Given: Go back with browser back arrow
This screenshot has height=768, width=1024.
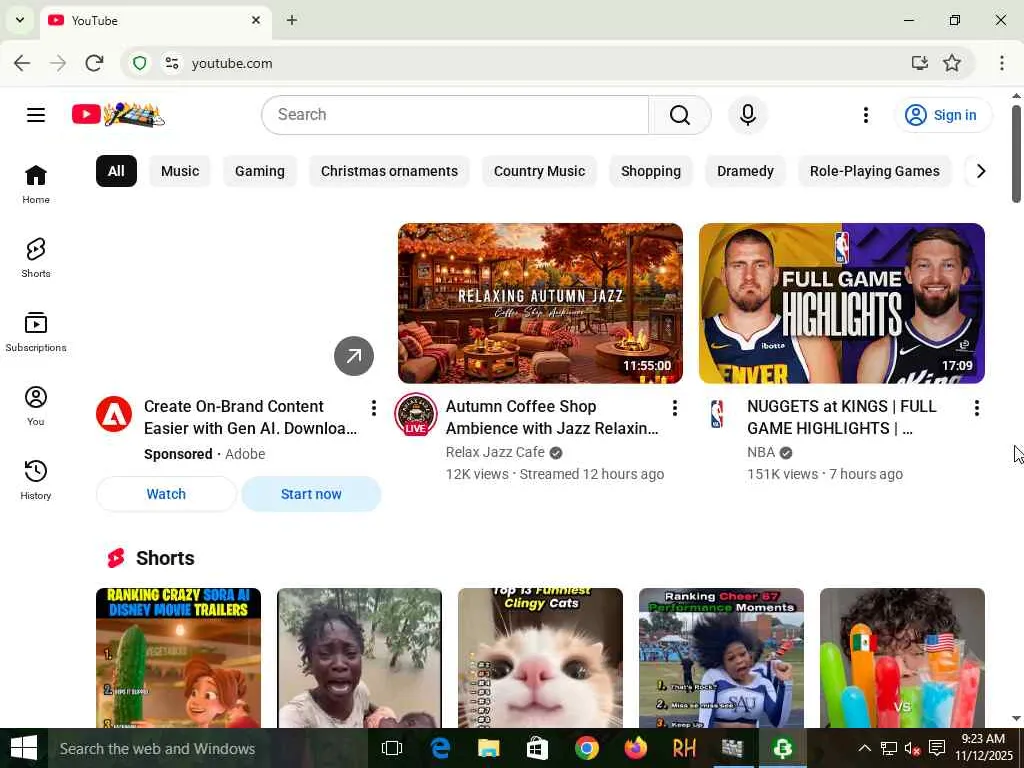Looking at the screenshot, I should (x=22, y=63).
